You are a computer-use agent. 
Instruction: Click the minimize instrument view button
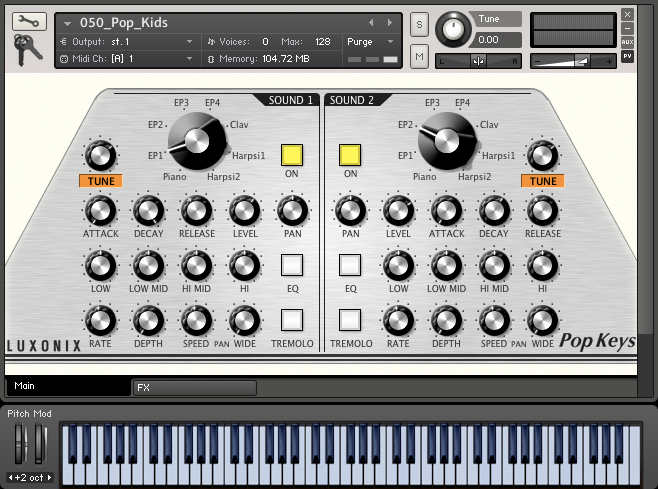[627, 28]
